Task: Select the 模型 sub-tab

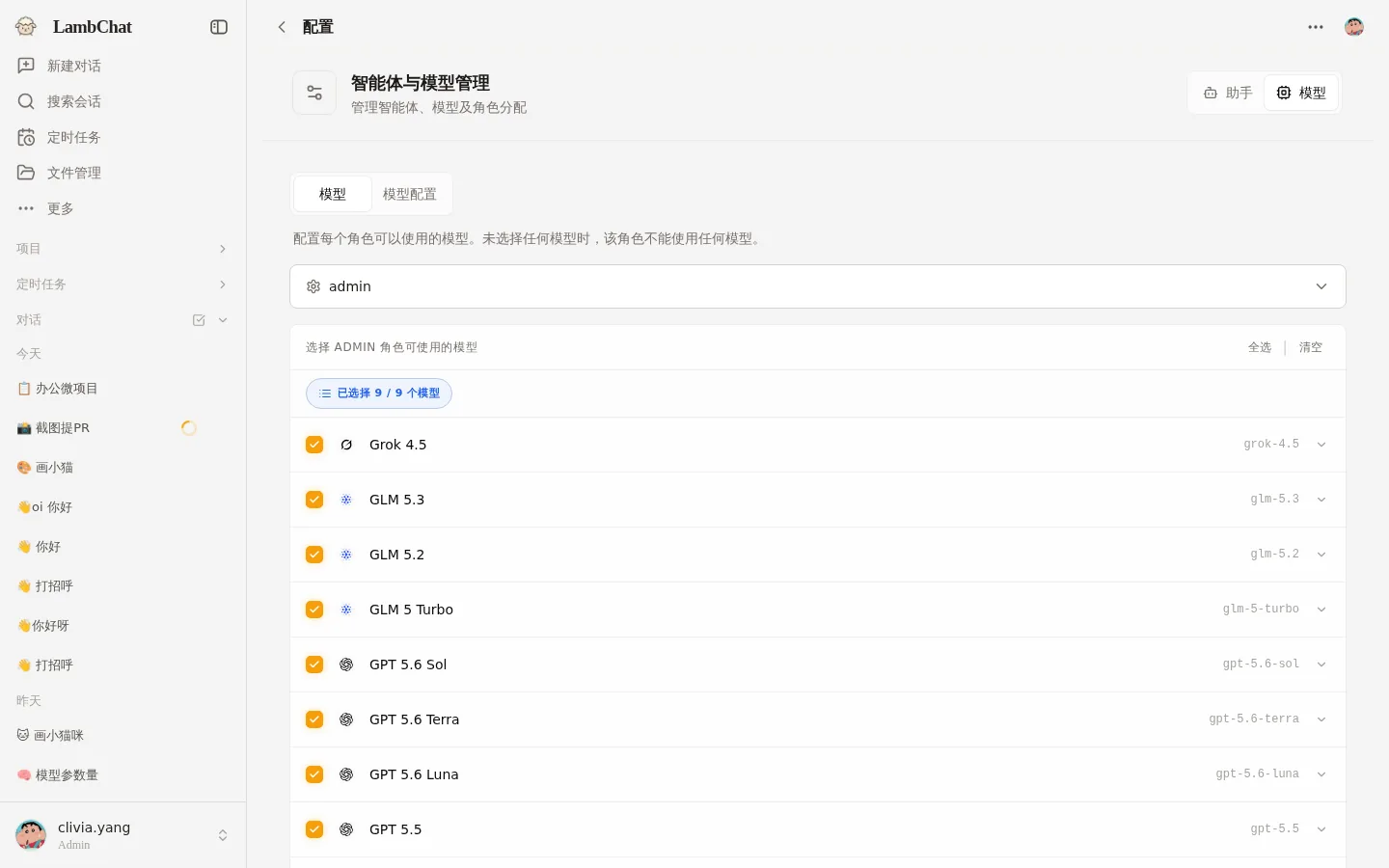Action: (333, 194)
